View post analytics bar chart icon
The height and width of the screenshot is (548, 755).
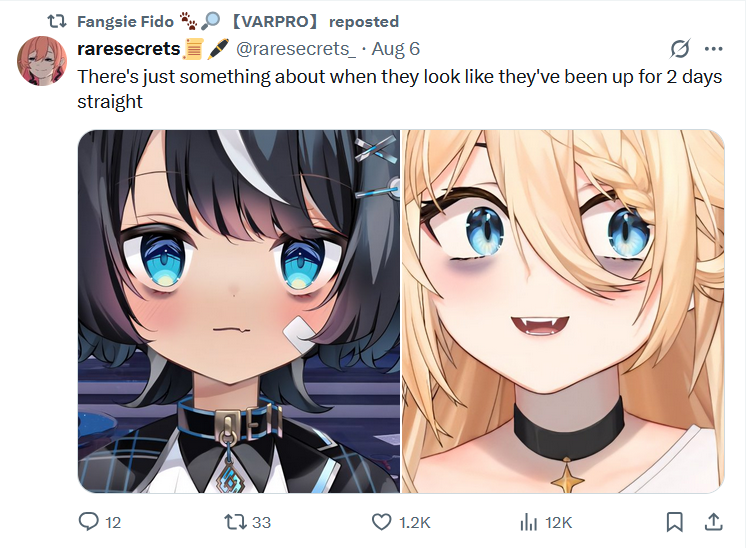pos(528,522)
